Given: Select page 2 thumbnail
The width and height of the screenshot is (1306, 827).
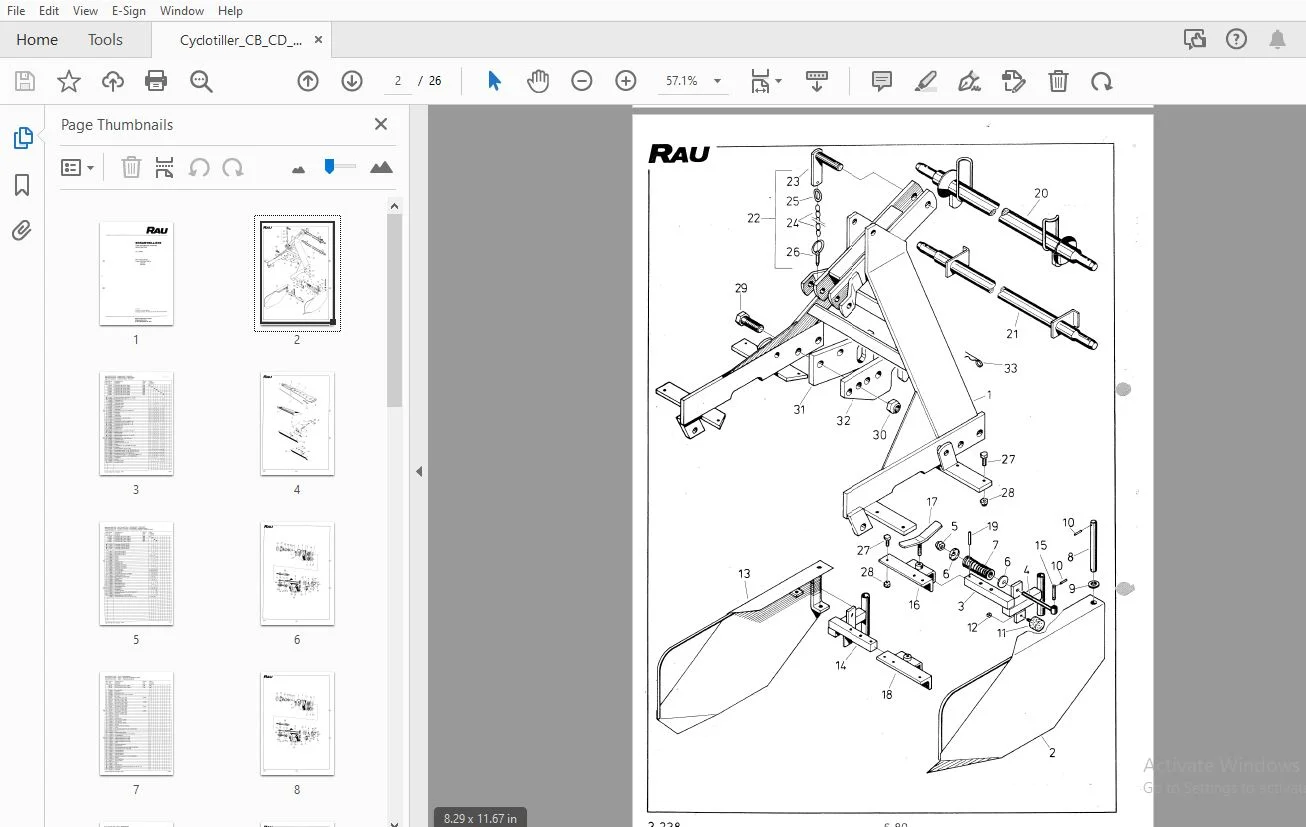Looking at the screenshot, I should pyautogui.click(x=297, y=273).
